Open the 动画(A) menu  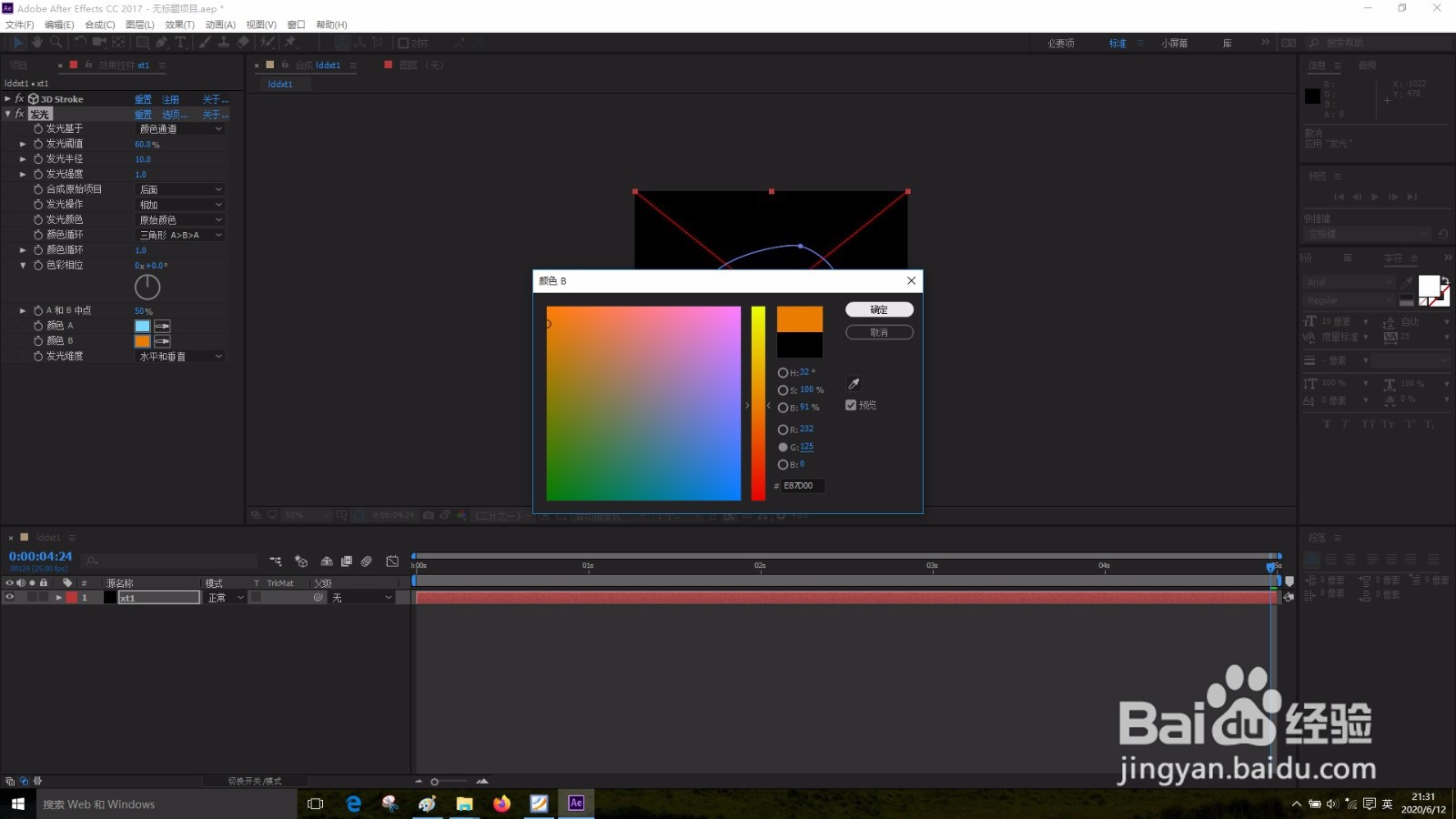pyautogui.click(x=220, y=25)
